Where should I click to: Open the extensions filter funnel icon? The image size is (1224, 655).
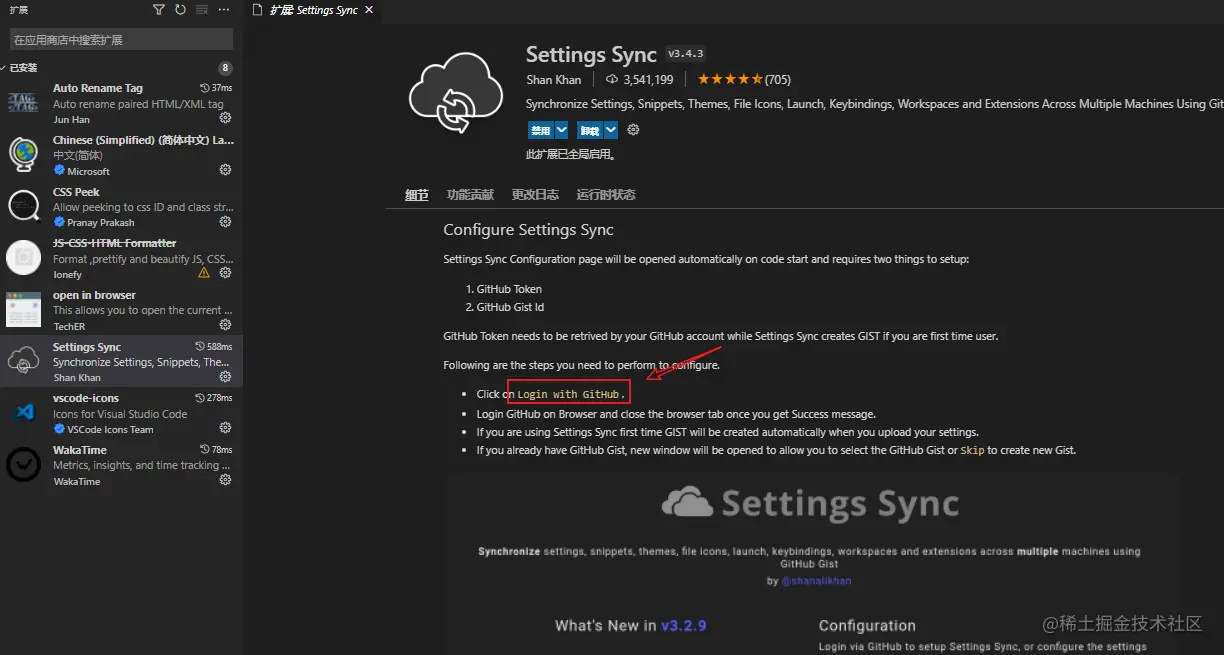(x=159, y=10)
